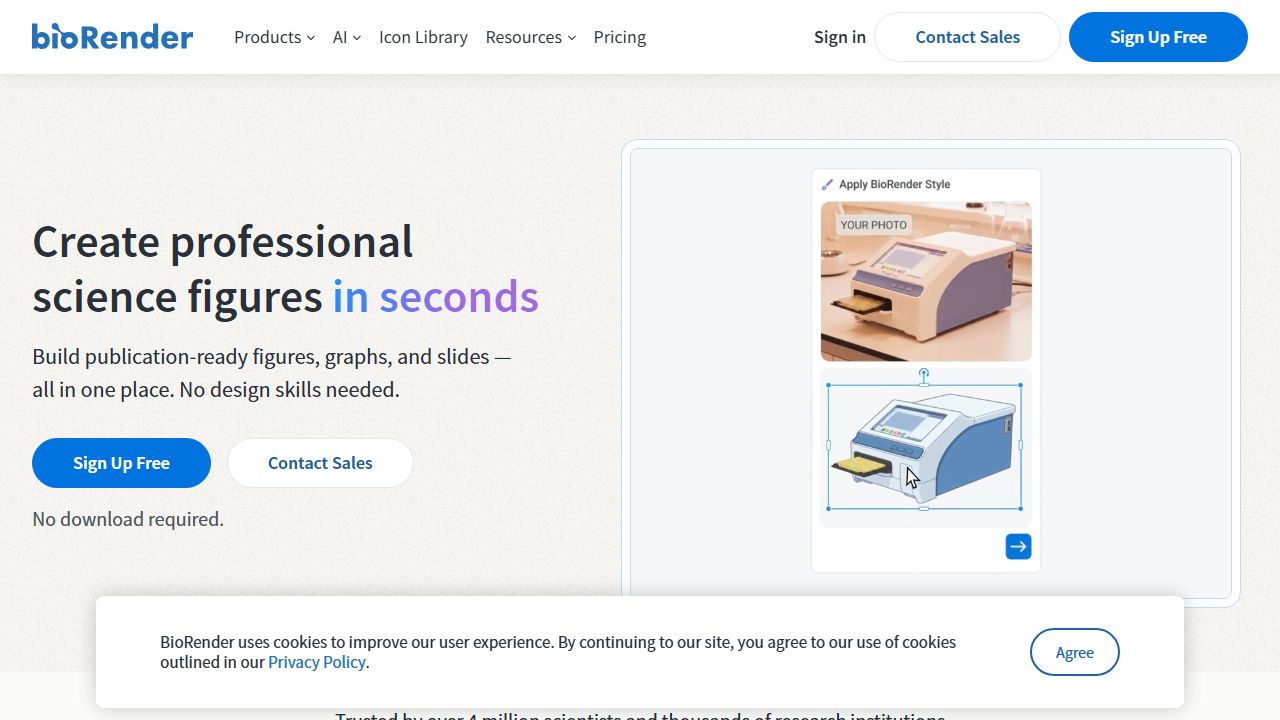Click the rotation handle above illustrated device
The width and height of the screenshot is (1280, 720).
click(924, 375)
